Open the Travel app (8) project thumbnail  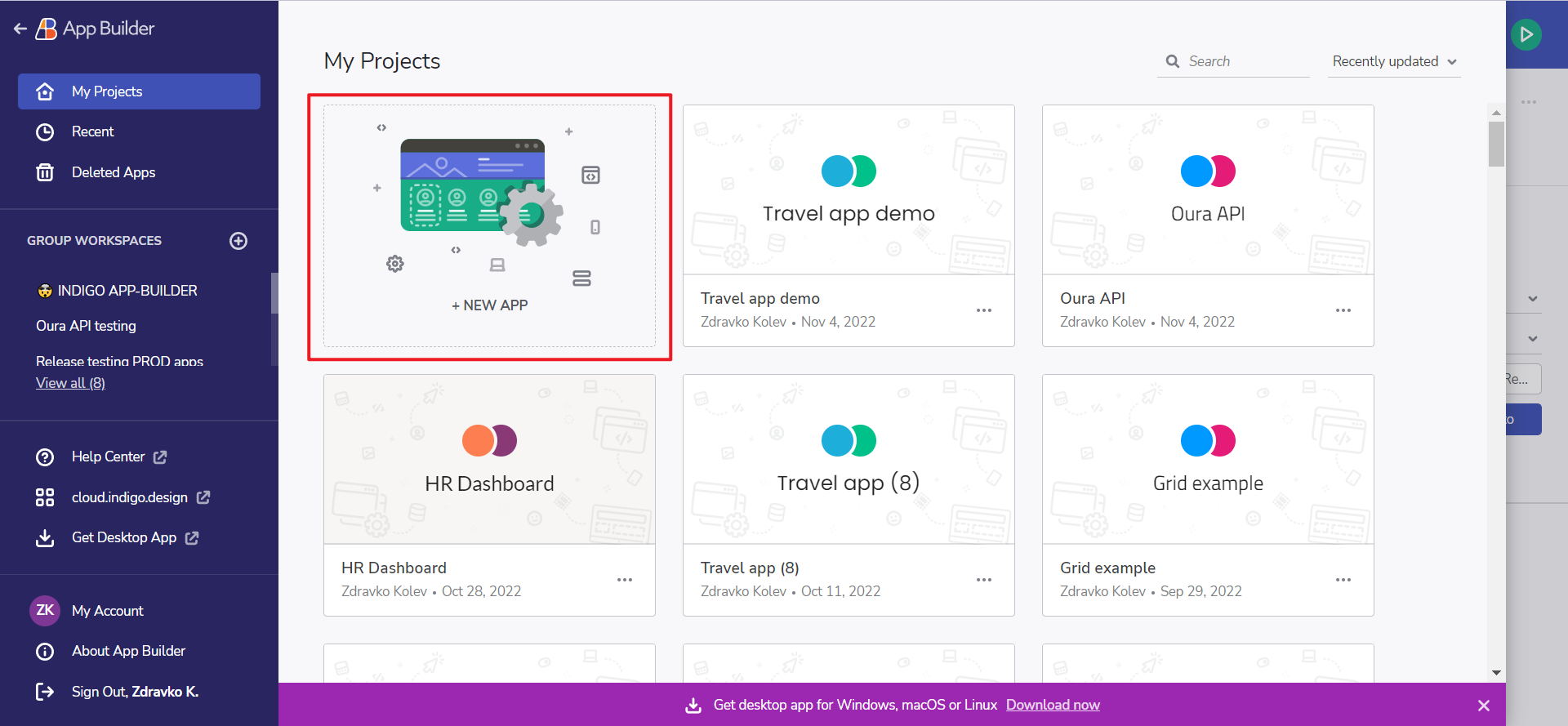[849, 459]
